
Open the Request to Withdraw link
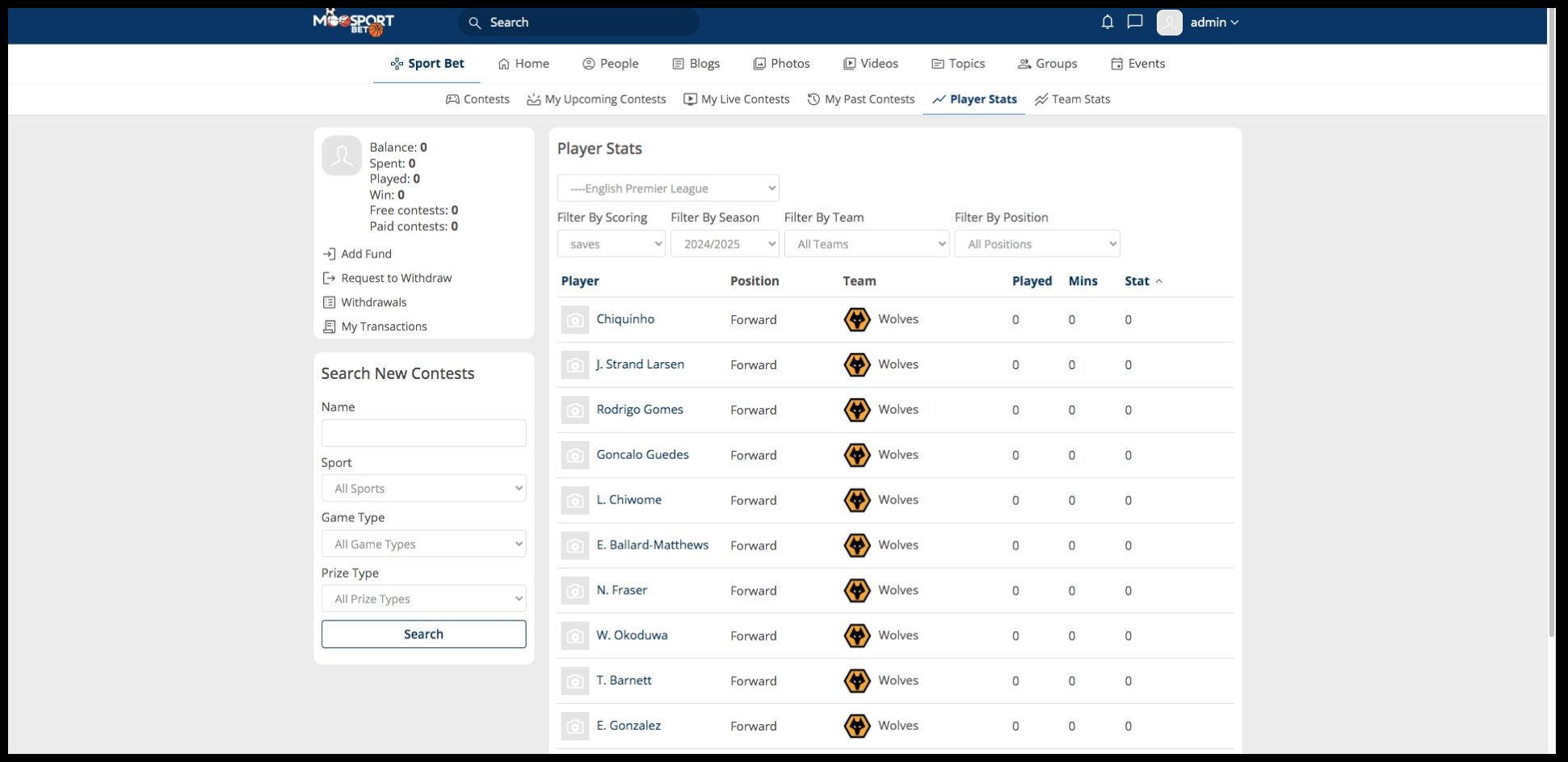[x=396, y=278]
